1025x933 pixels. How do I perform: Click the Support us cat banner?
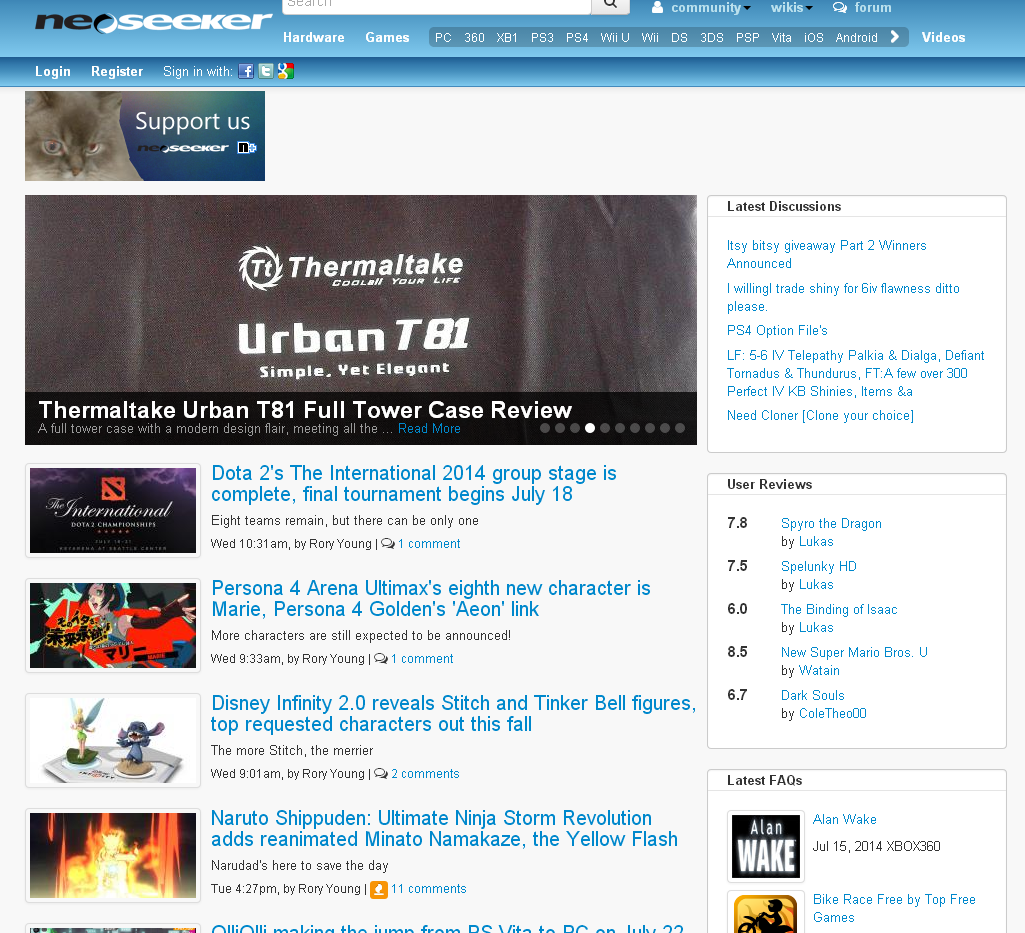[145, 136]
